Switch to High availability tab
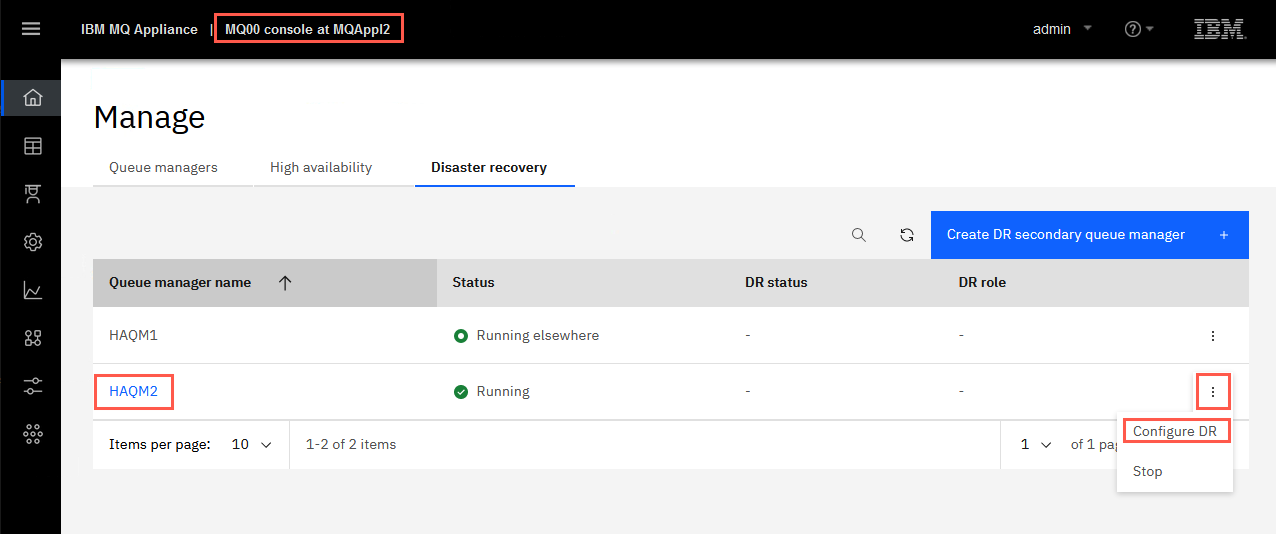 321,167
